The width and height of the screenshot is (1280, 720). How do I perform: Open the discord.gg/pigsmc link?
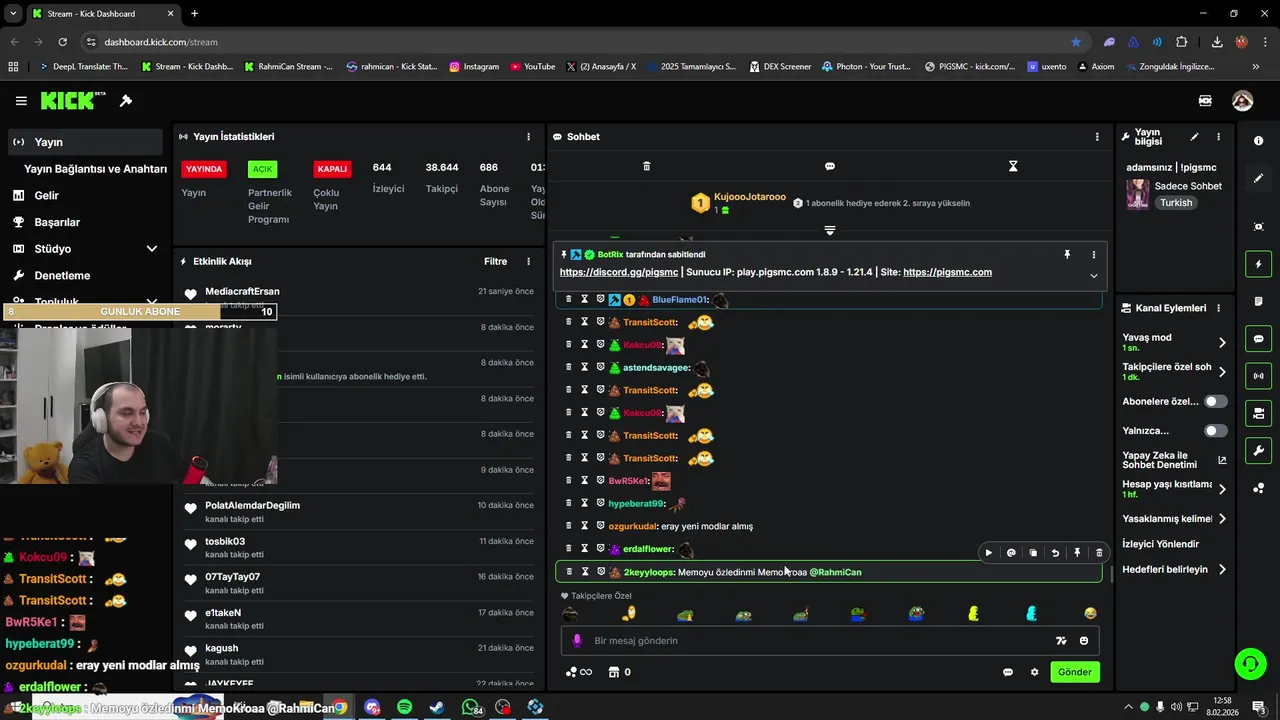pyautogui.click(x=618, y=272)
